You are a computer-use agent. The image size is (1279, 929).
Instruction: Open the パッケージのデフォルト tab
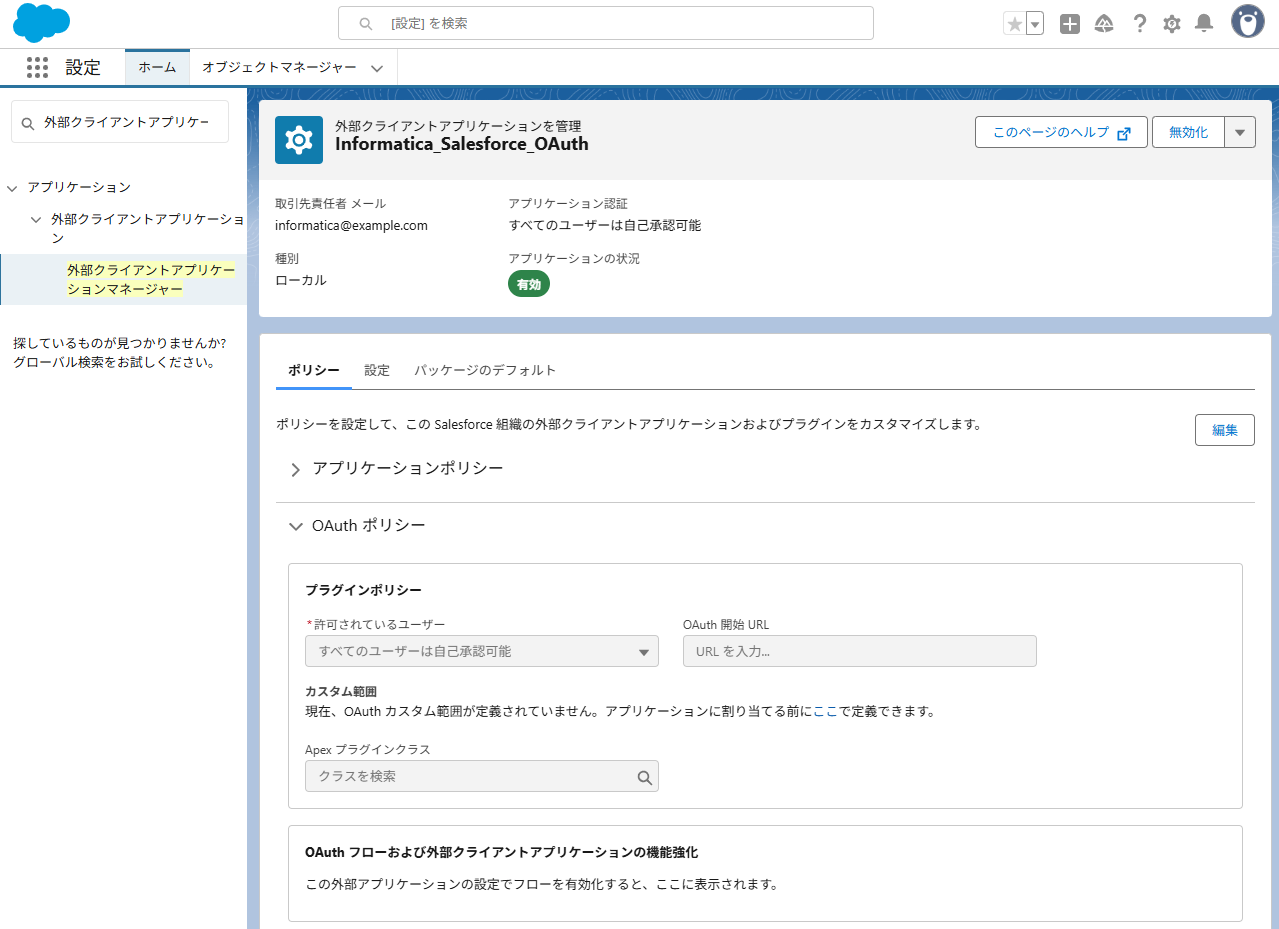click(485, 370)
